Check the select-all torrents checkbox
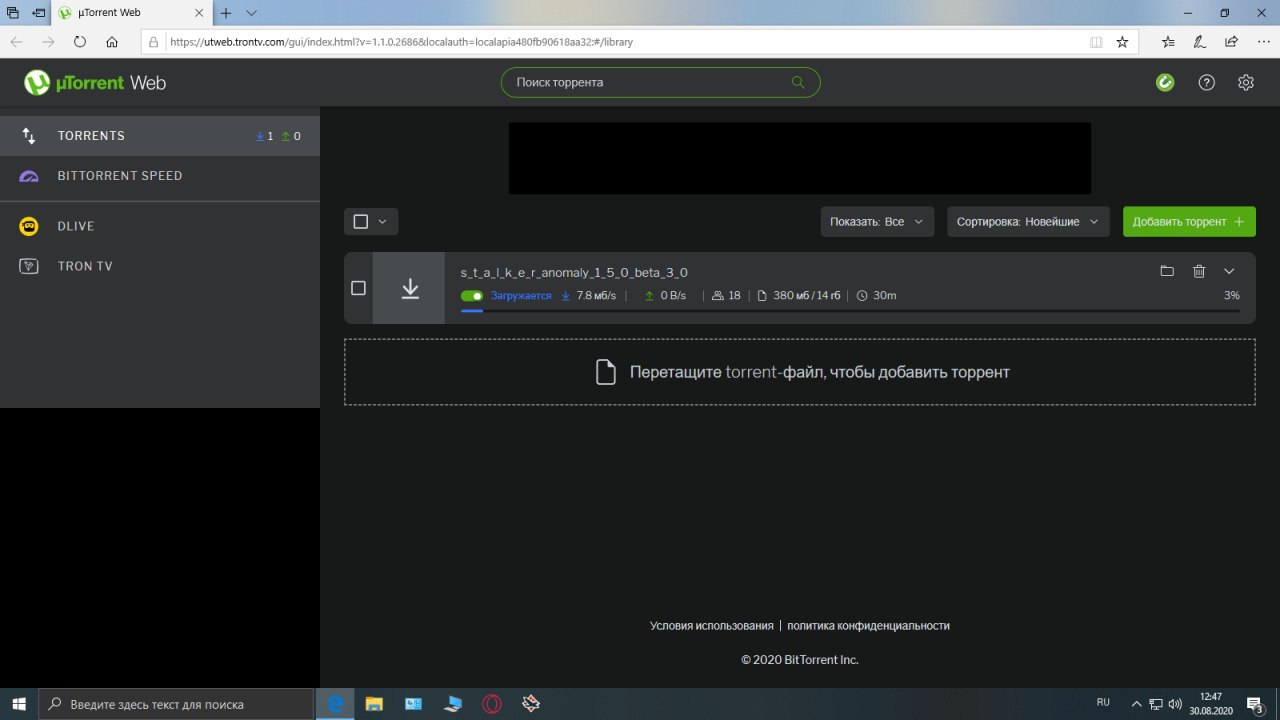Screen dimensions: 1280x720 (x=361, y=222)
